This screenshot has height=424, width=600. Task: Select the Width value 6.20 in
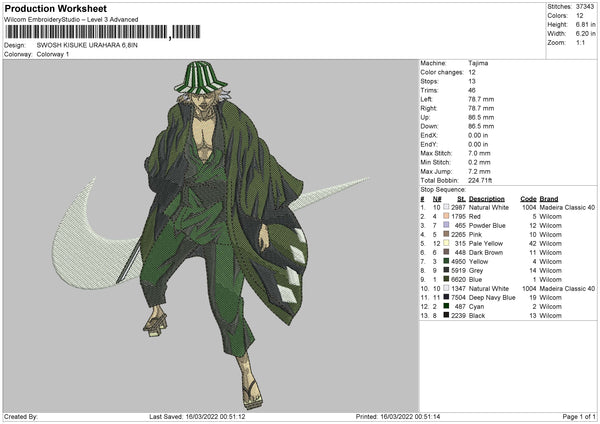(x=586, y=34)
